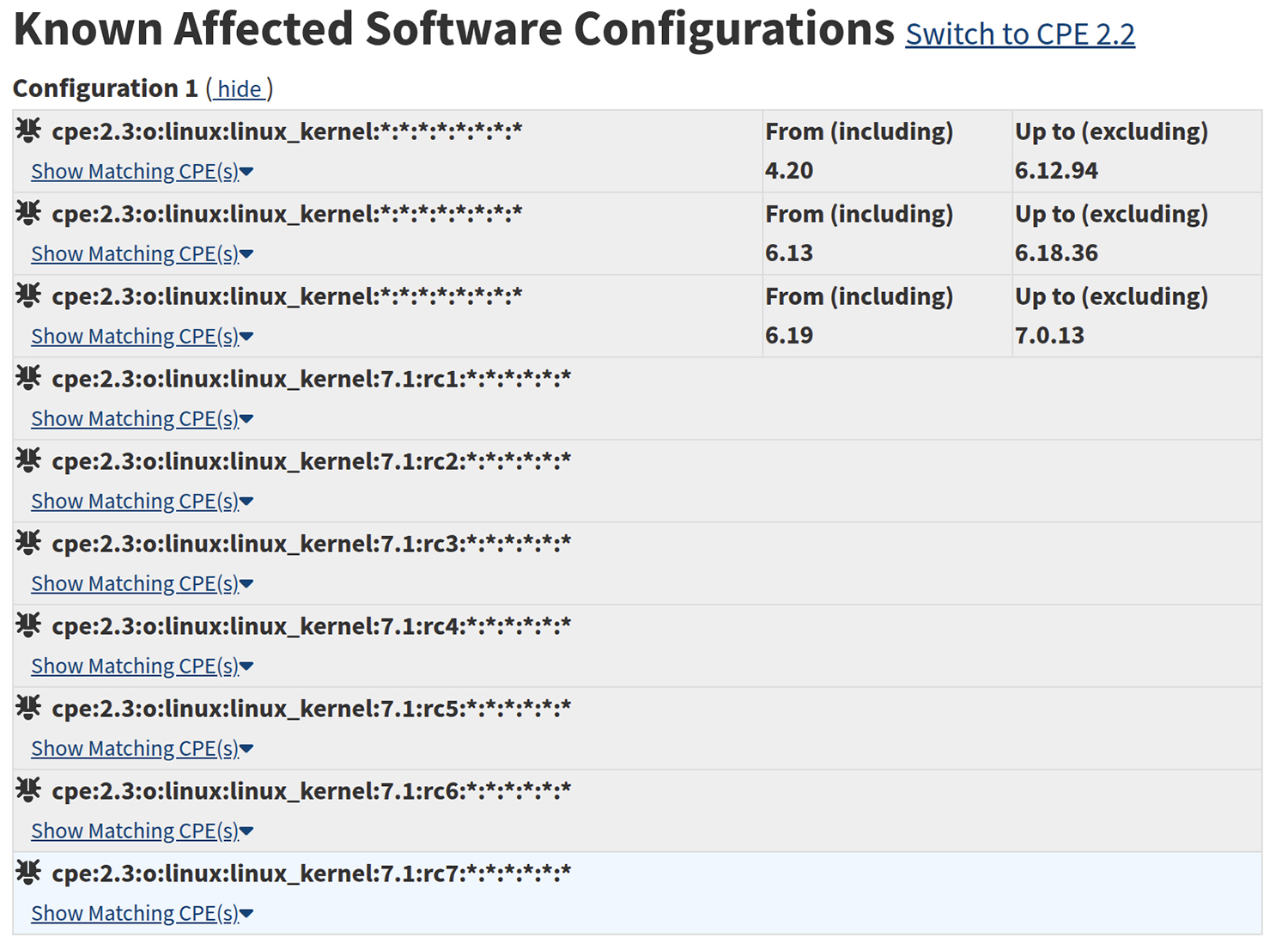Expand matching CPEs for 6.19 to 7.0.13

click(143, 337)
